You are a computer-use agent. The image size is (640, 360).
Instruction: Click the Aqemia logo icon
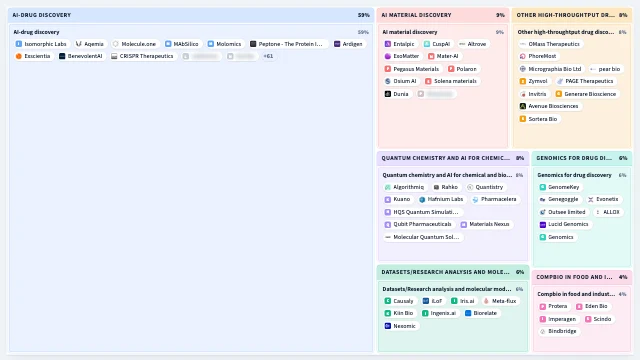click(x=79, y=44)
